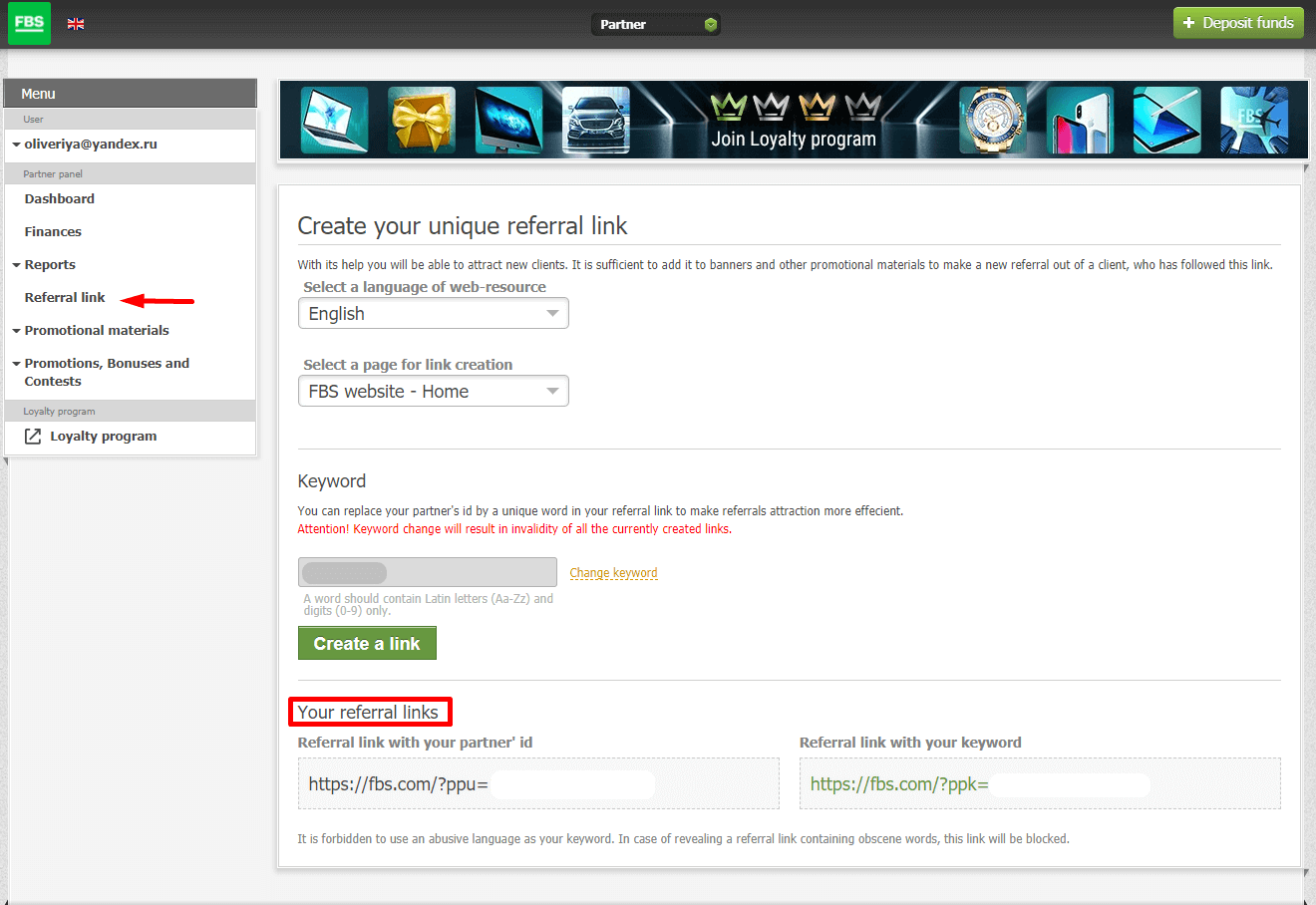Click the Mercedes car image in banner

[x=596, y=121]
